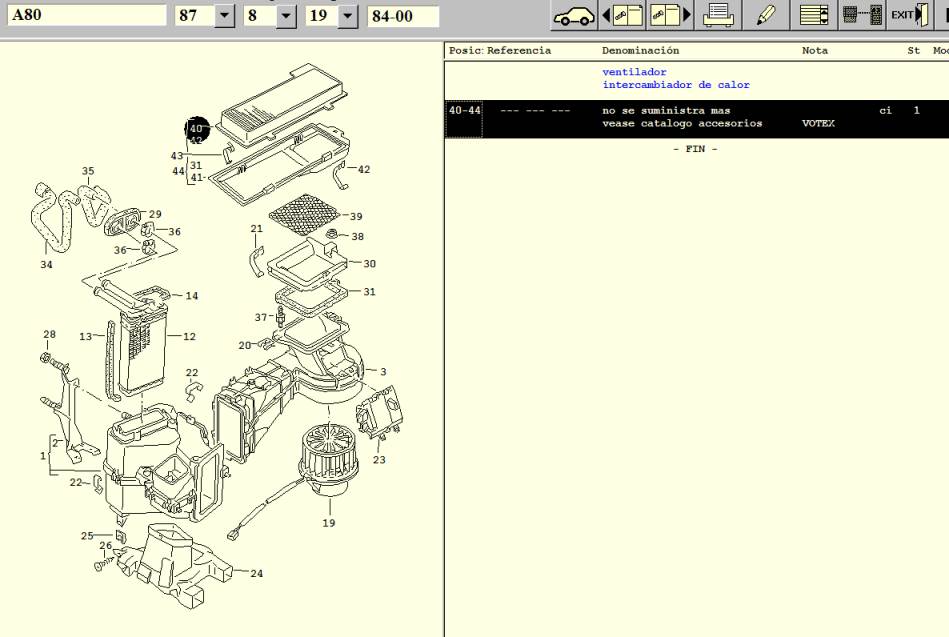Click the 84-00 illustration number field
Viewport: 949px width, 637px height.
[402, 16]
